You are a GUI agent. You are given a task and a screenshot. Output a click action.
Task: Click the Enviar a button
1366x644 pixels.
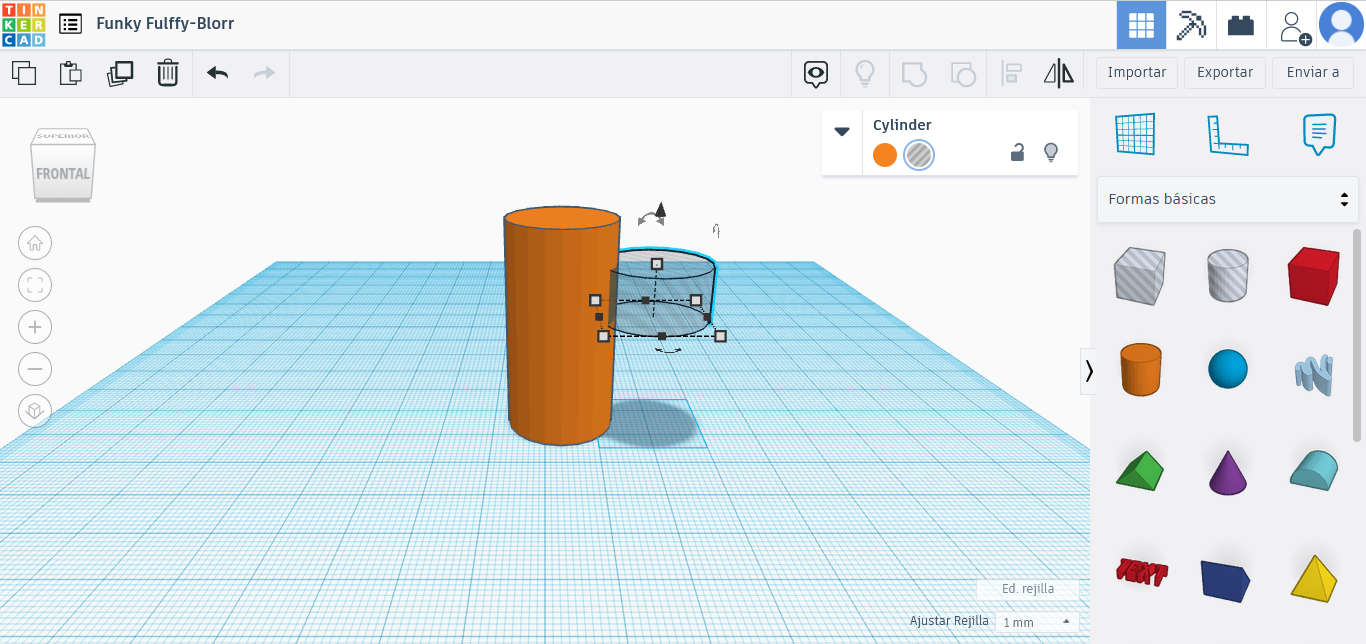[x=1313, y=72]
